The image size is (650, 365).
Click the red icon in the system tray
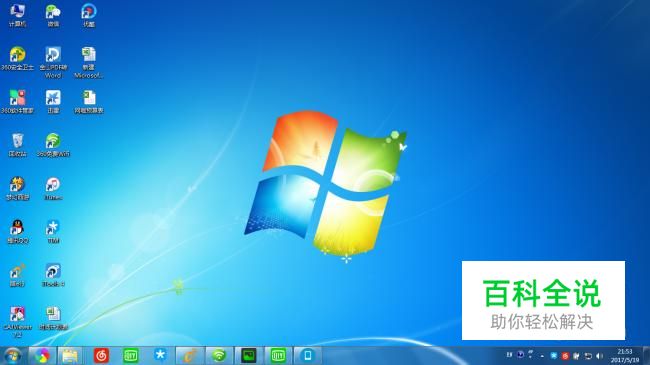(x=565, y=356)
